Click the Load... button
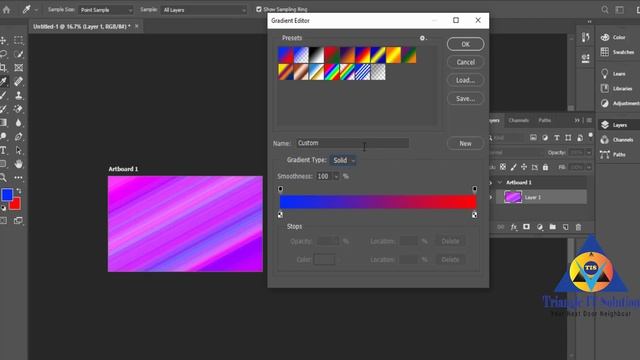 point(465,80)
